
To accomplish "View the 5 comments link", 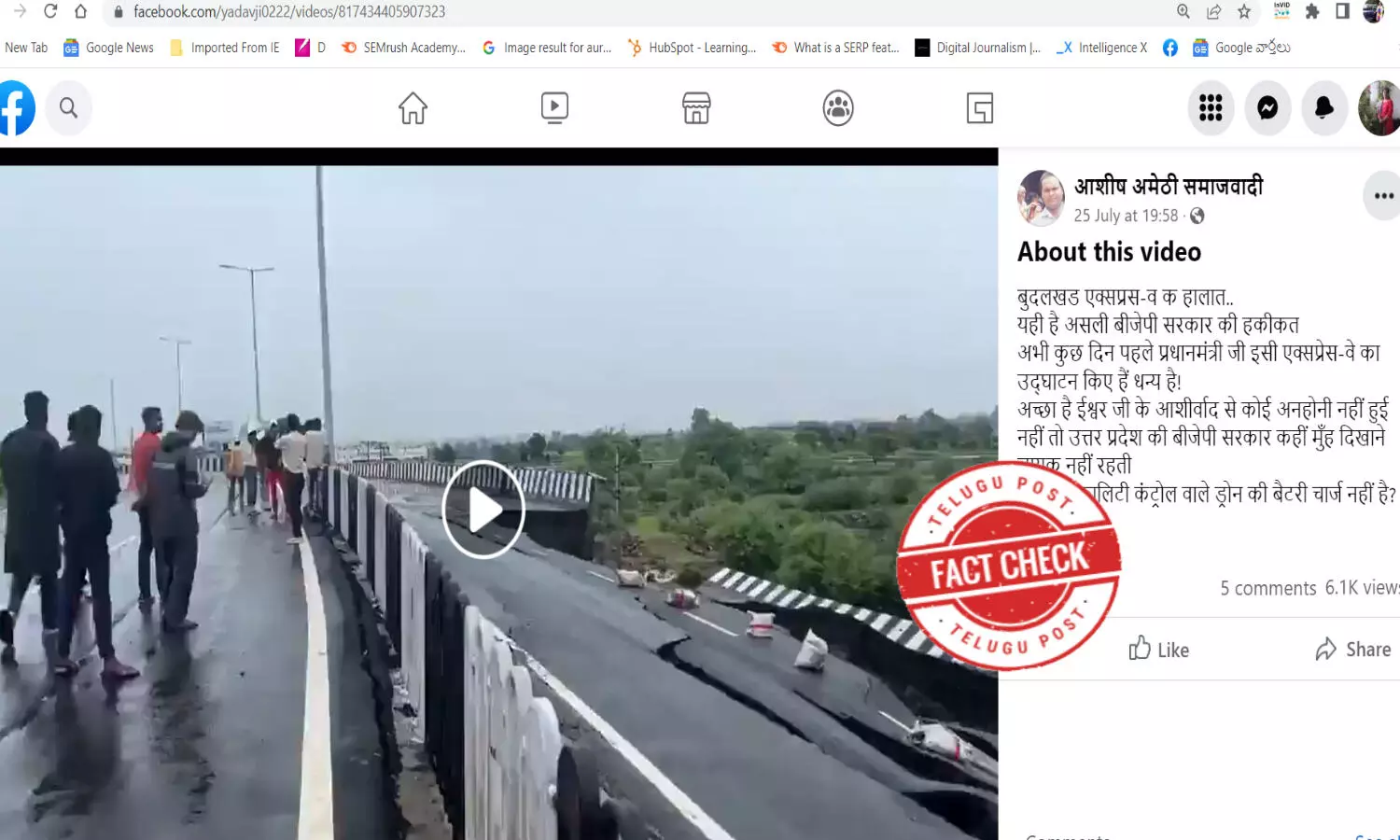I will point(1267,588).
